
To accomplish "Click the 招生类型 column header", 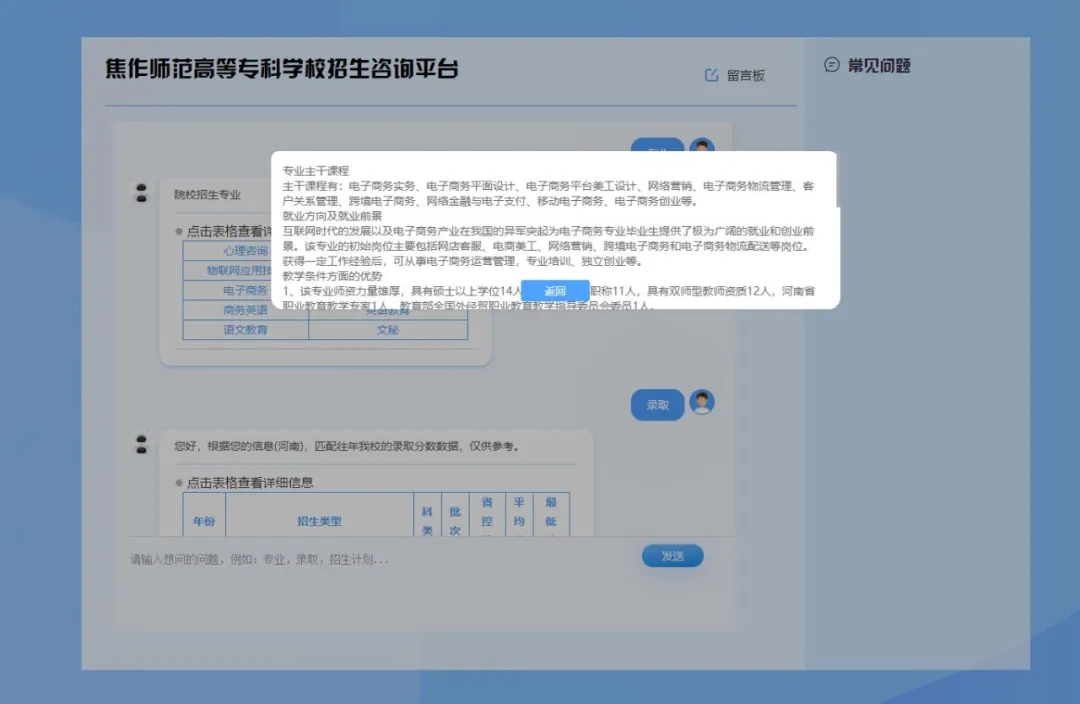I will pos(319,521).
